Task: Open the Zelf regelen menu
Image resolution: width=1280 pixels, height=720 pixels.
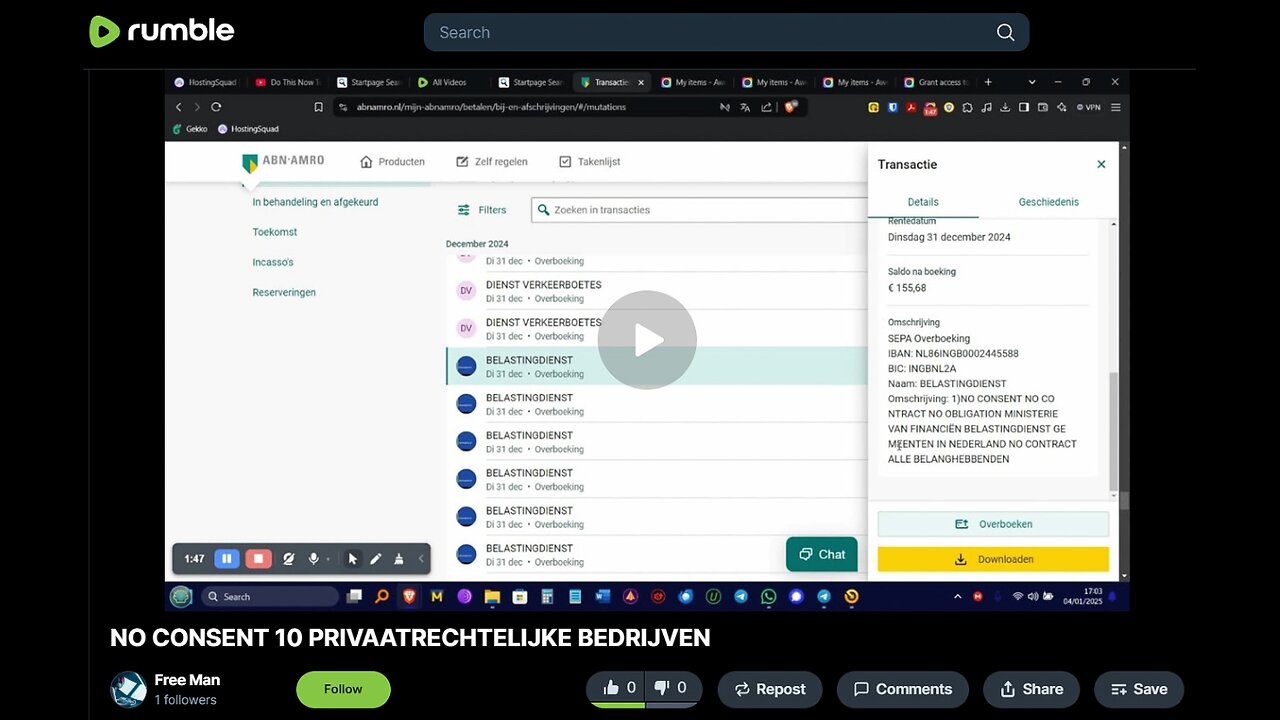Action: pos(491,161)
